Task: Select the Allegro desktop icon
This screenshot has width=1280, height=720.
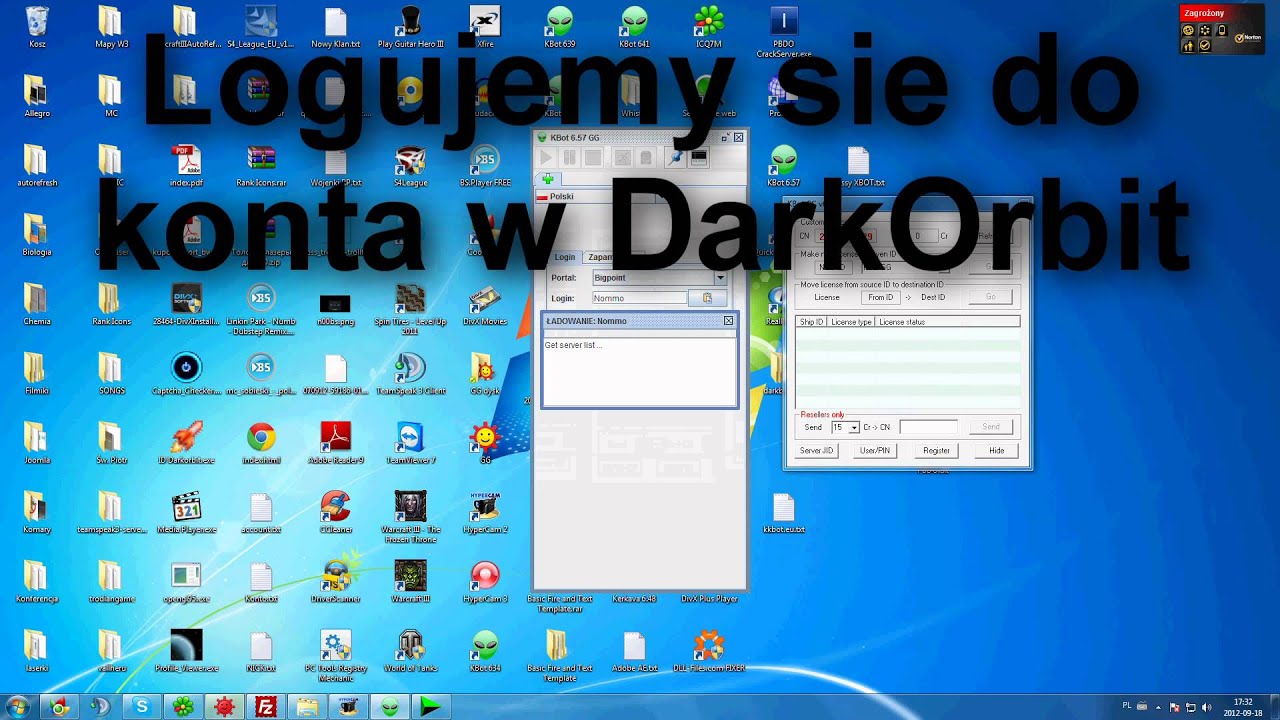Action: point(37,97)
